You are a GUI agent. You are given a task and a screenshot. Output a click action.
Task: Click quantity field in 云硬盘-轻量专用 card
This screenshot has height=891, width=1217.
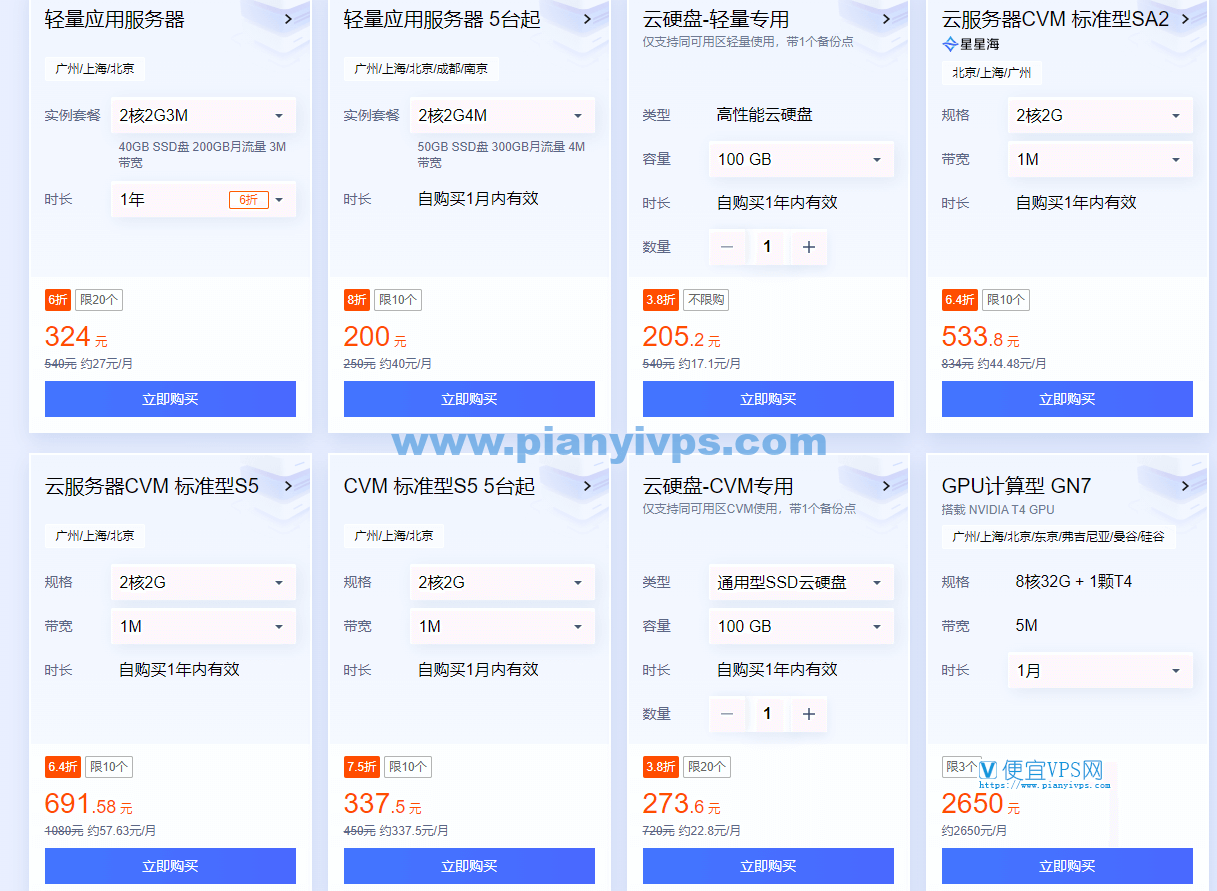767,247
